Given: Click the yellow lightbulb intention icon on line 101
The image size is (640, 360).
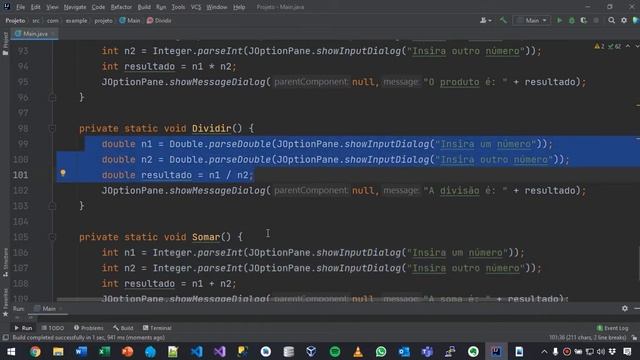Looking at the screenshot, I should pos(63,173).
